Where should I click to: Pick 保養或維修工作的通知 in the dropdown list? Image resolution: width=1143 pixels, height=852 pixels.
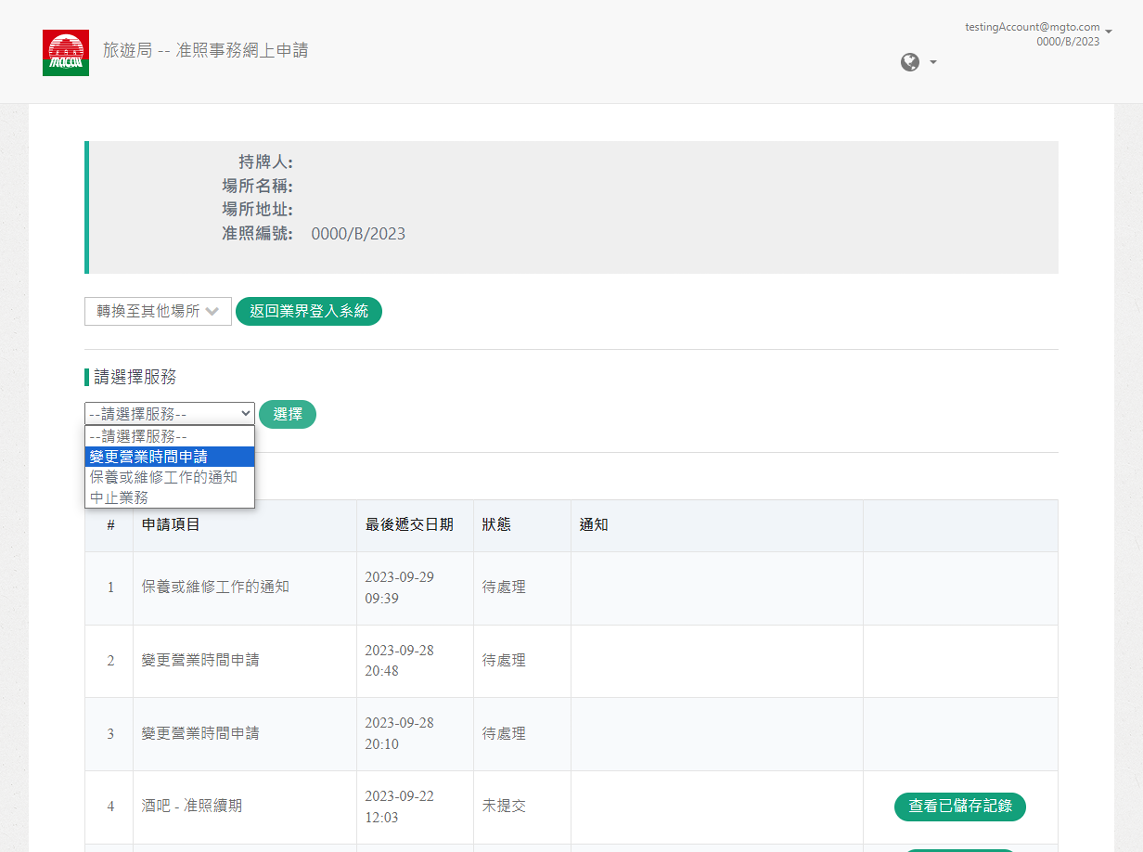tap(163, 477)
